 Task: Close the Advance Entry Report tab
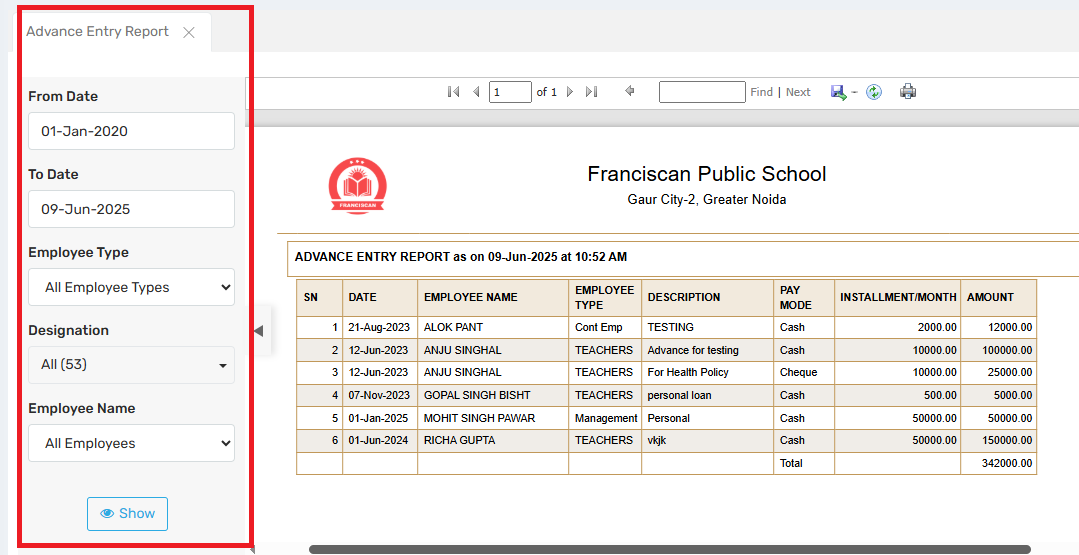click(x=189, y=32)
